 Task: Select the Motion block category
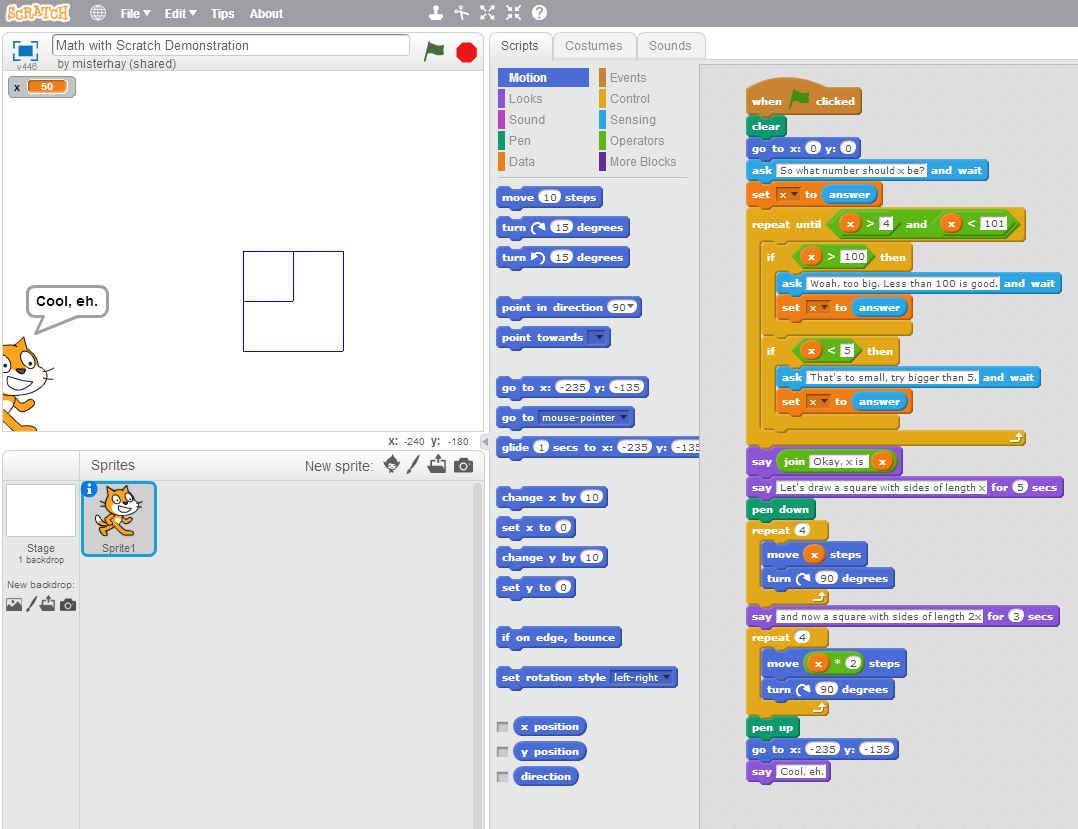543,78
